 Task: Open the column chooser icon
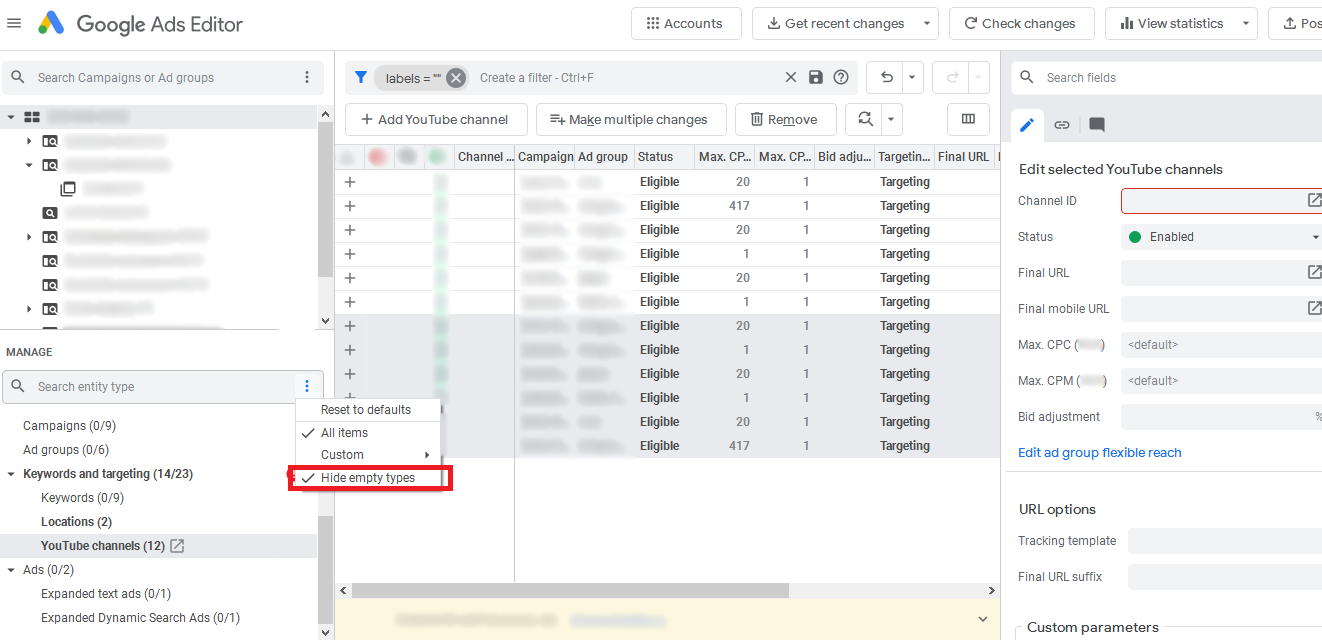coord(968,119)
